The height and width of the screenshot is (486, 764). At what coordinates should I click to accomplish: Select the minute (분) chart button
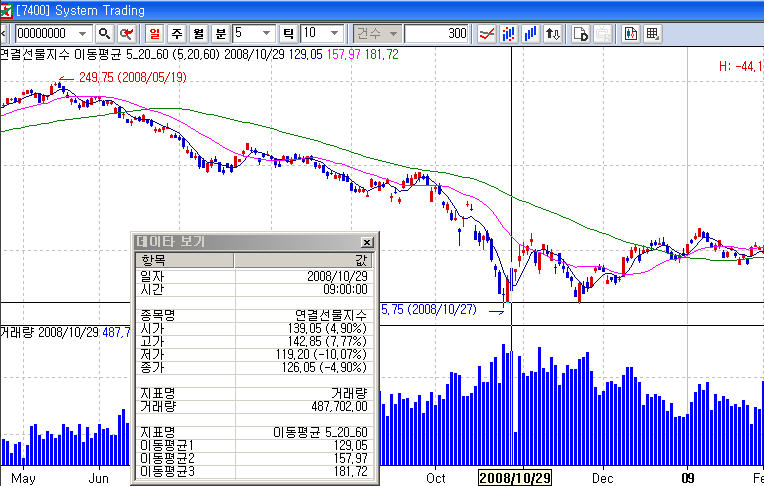coord(220,33)
